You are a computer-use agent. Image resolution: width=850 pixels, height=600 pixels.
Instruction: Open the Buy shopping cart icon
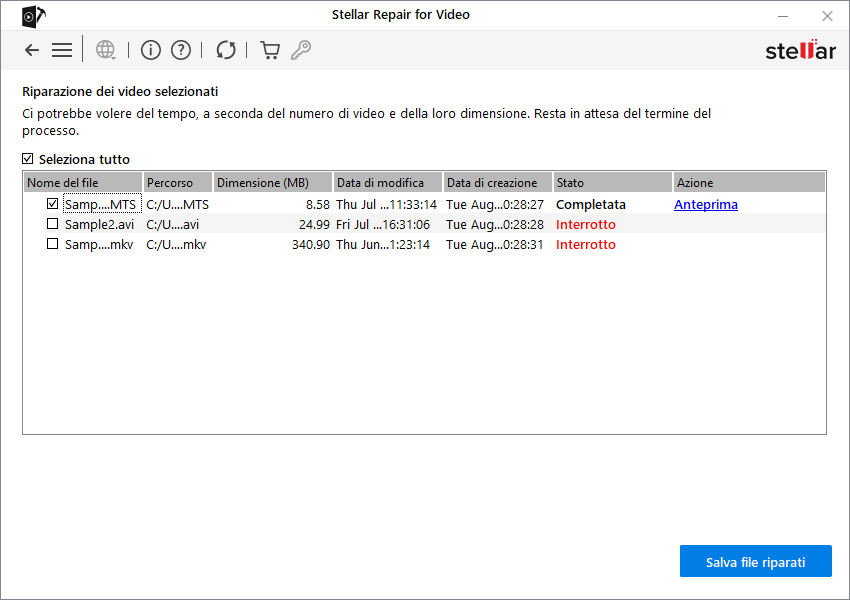click(x=270, y=50)
